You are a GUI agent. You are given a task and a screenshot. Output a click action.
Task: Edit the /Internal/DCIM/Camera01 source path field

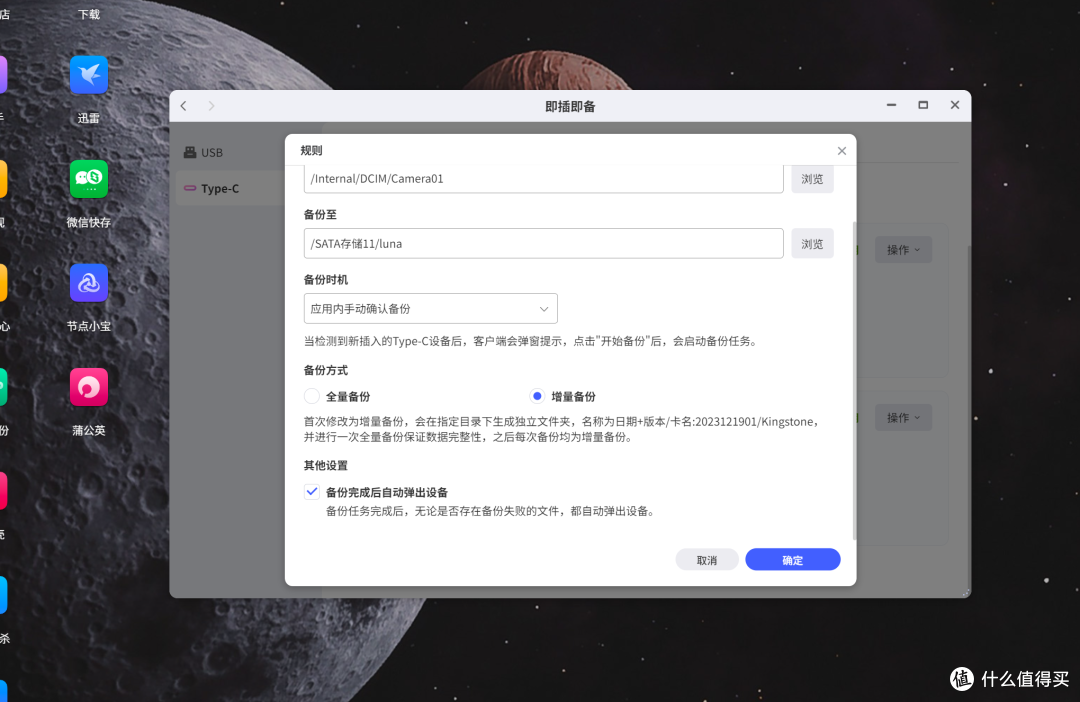(x=543, y=178)
